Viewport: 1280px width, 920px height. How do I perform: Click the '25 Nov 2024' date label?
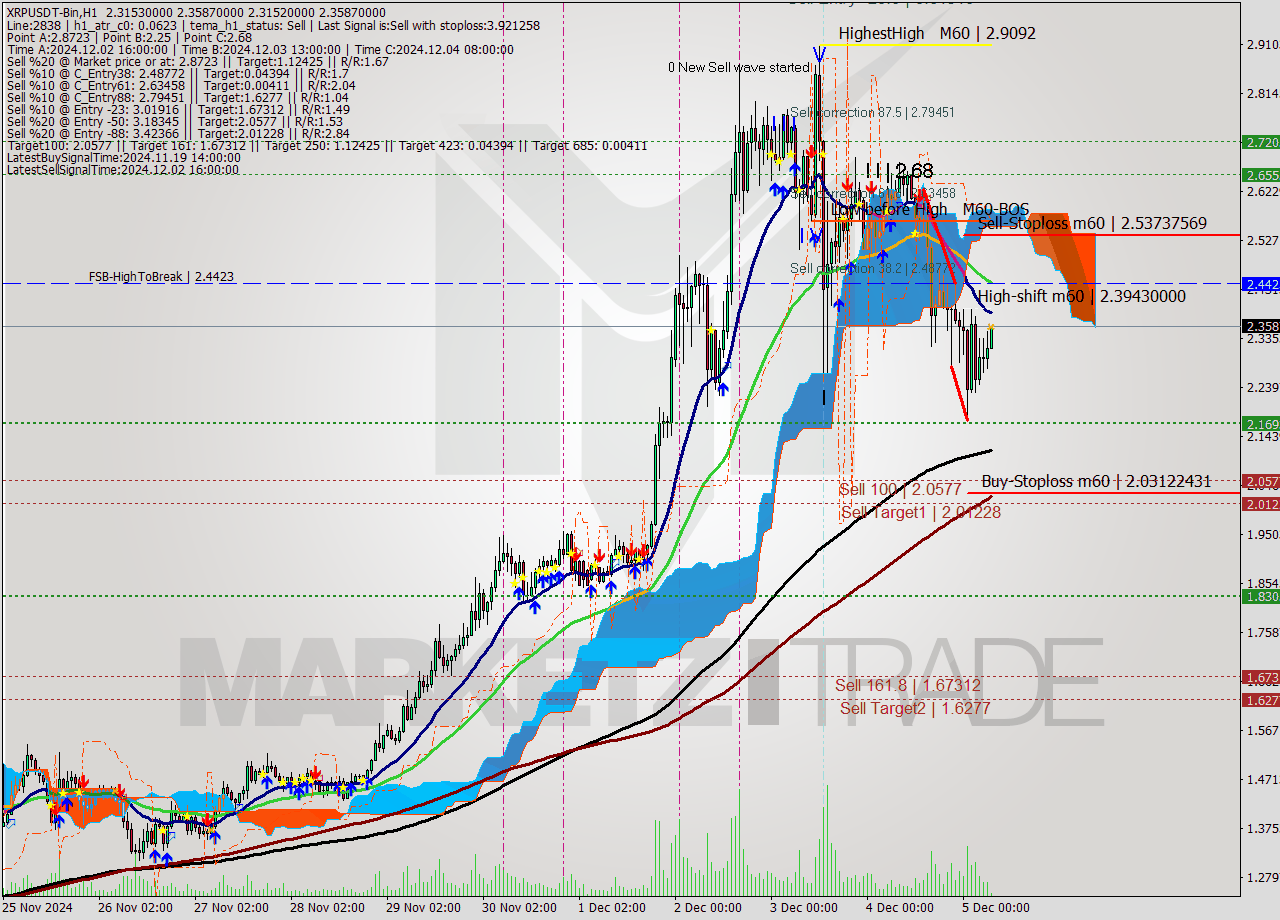coord(37,908)
